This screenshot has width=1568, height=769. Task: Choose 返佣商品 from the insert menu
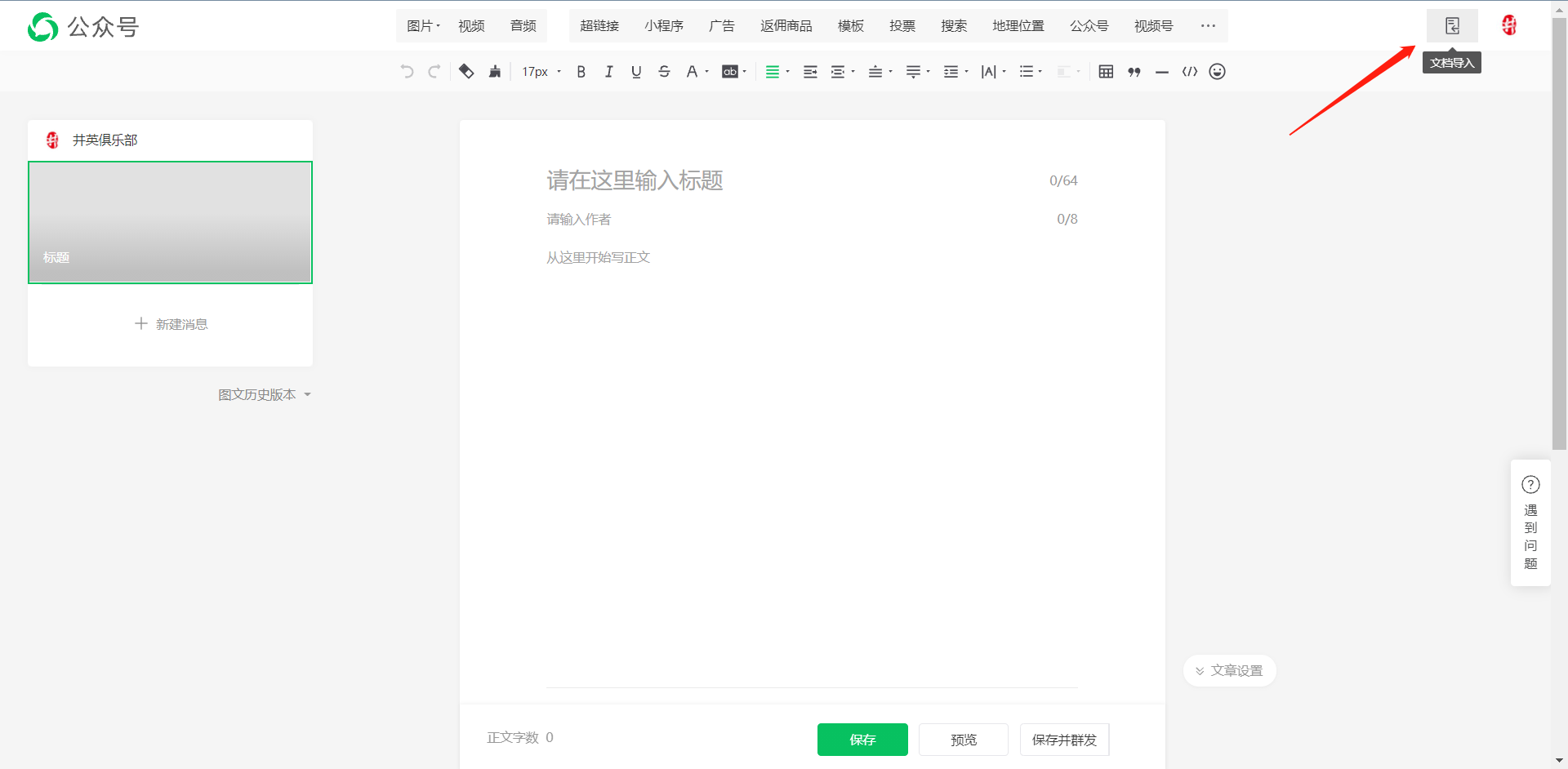(786, 26)
